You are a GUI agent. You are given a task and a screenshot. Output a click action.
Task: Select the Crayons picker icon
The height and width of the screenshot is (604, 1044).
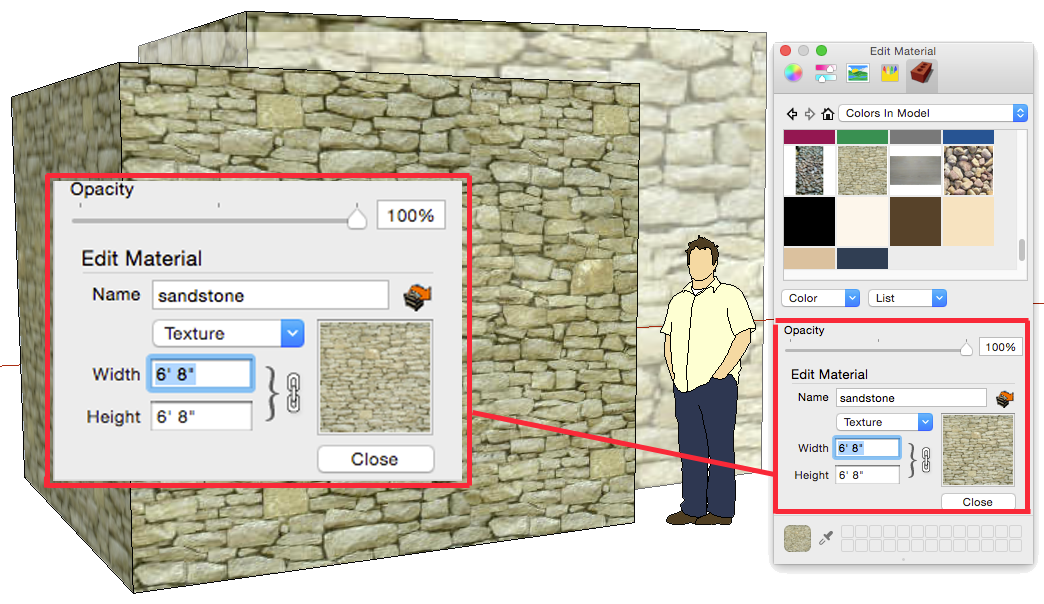coord(890,73)
